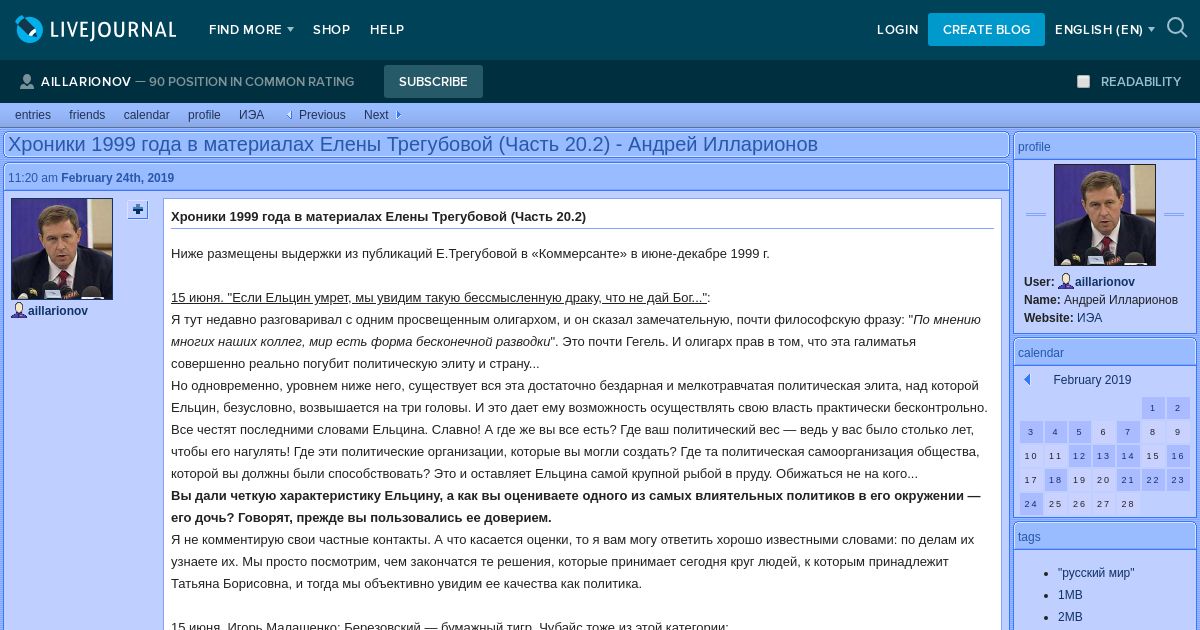Viewport: 1200px width, 630px height.
Task: Go to the entries tab
Action: pos(33,115)
